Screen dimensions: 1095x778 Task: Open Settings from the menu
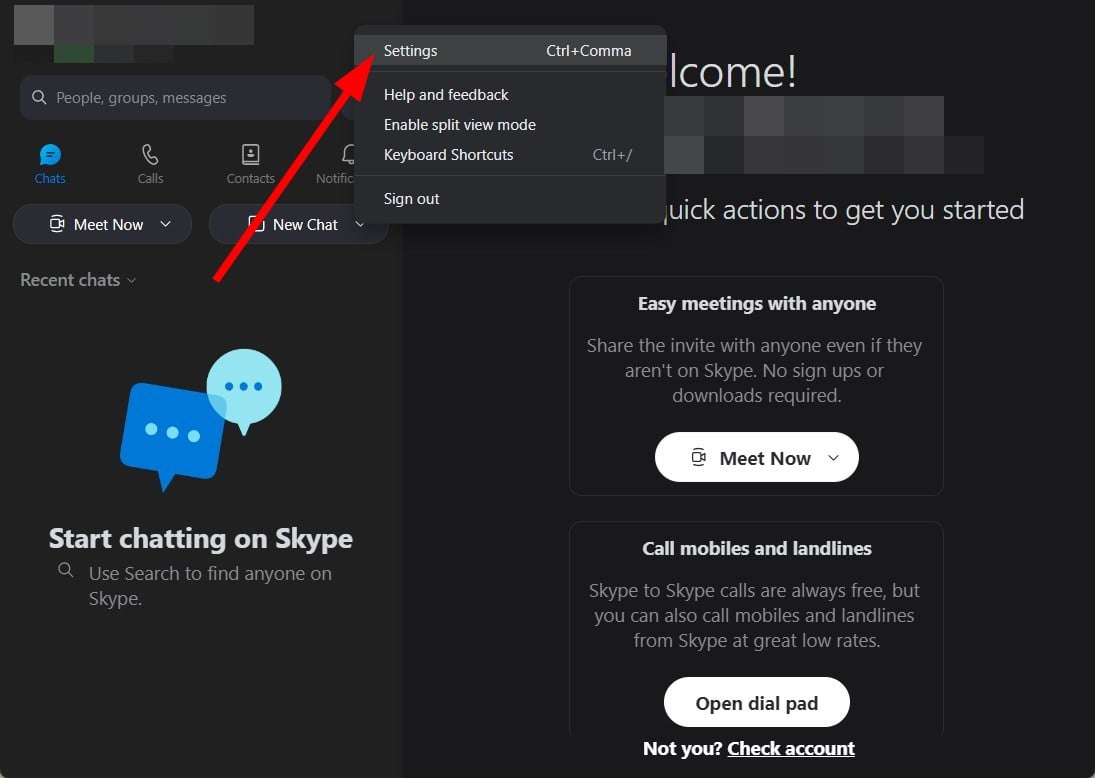point(510,51)
